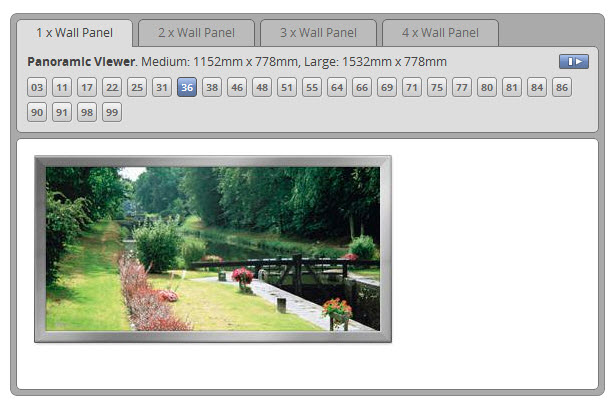Choose image number 11
612x402 pixels.
pyautogui.click(x=62, y=88)
